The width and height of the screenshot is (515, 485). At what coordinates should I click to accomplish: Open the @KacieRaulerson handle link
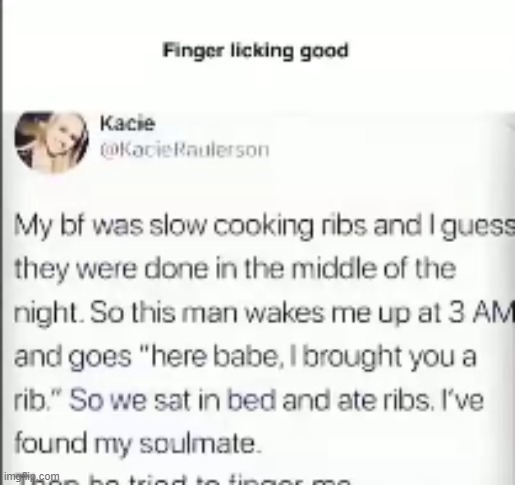[185, 150]
